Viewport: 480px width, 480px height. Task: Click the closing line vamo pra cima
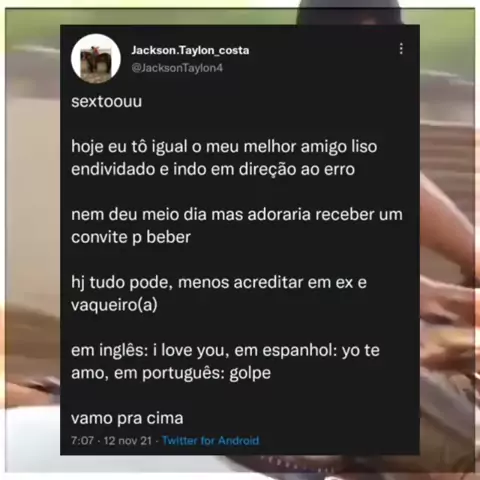pos(127,418)
